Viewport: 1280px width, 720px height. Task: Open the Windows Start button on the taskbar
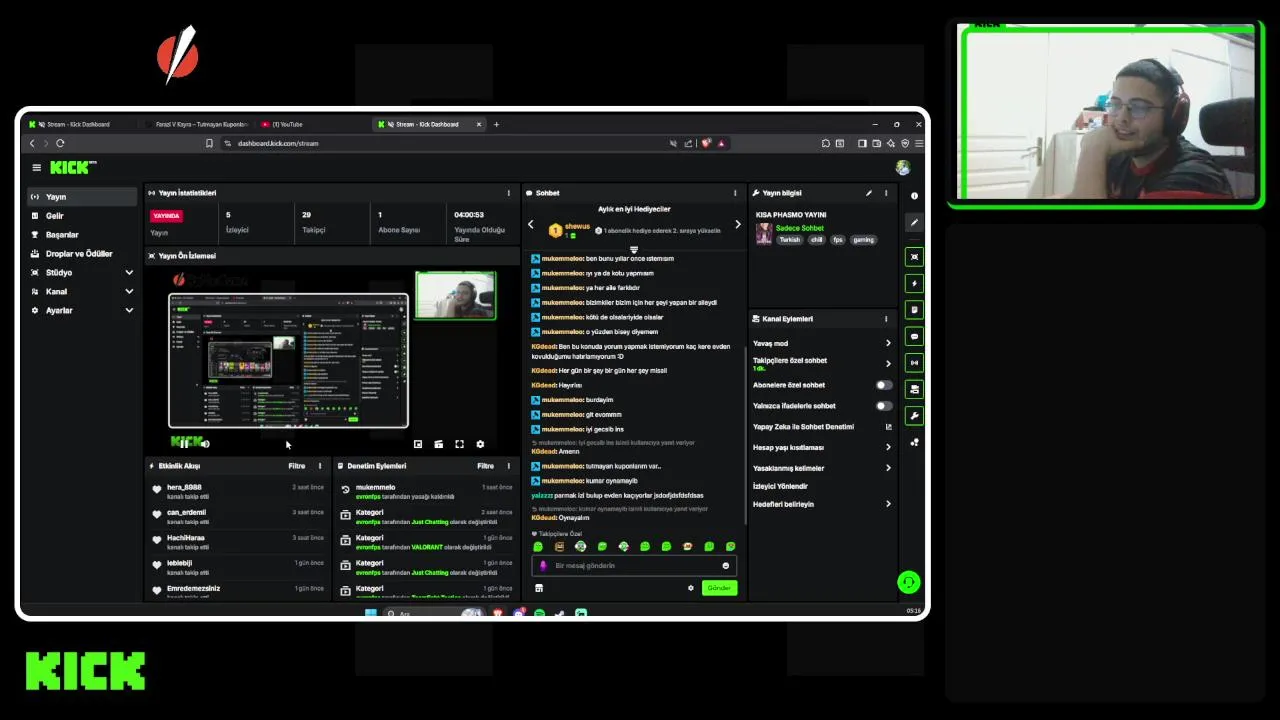pos(371,613)
